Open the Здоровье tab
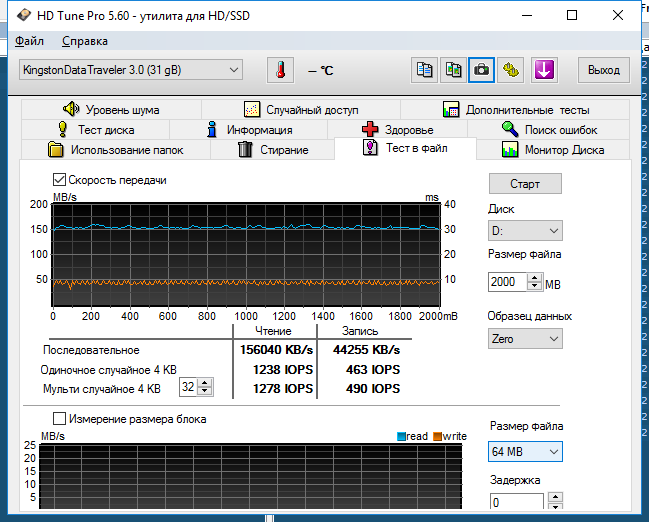This screenshot has width=649, height=522. pyautogui.click(x=397, y=130)
